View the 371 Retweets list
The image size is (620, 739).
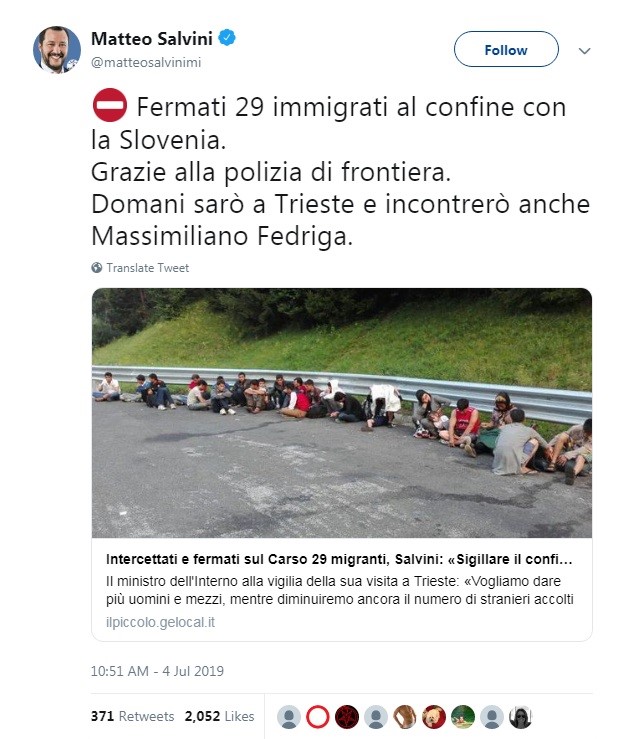(132, 716)
